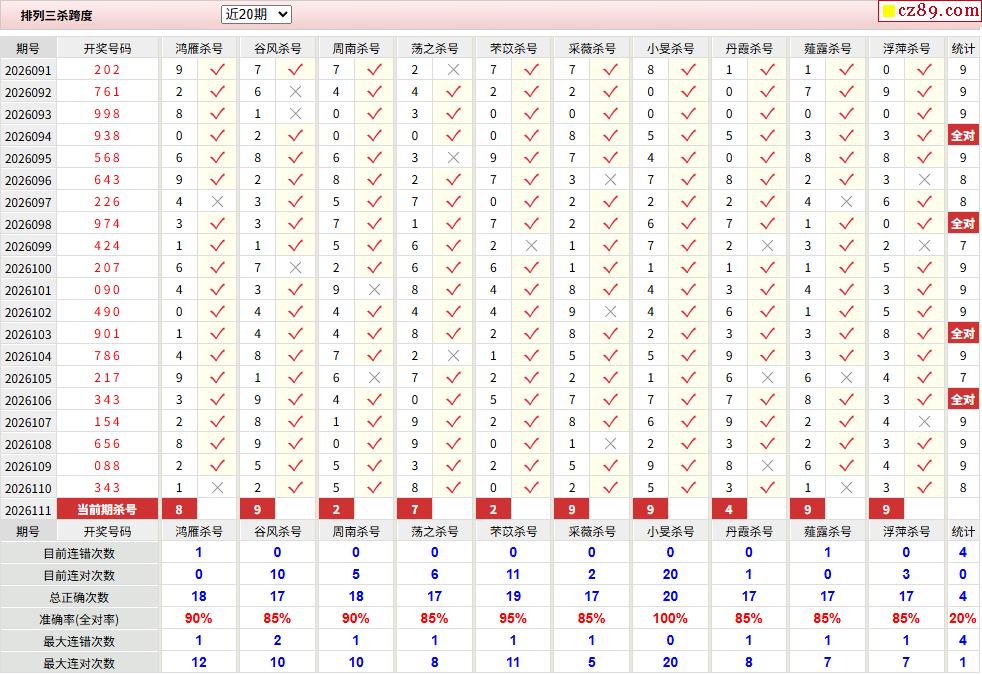Click issue number 2026100
982x675 pixels.
[x=28, y=268]
